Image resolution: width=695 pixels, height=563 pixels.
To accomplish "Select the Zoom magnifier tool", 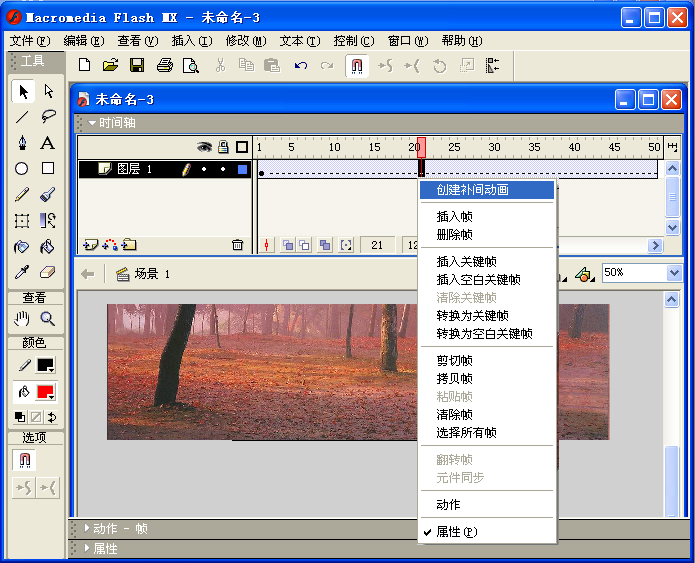I will pos(48,318).
